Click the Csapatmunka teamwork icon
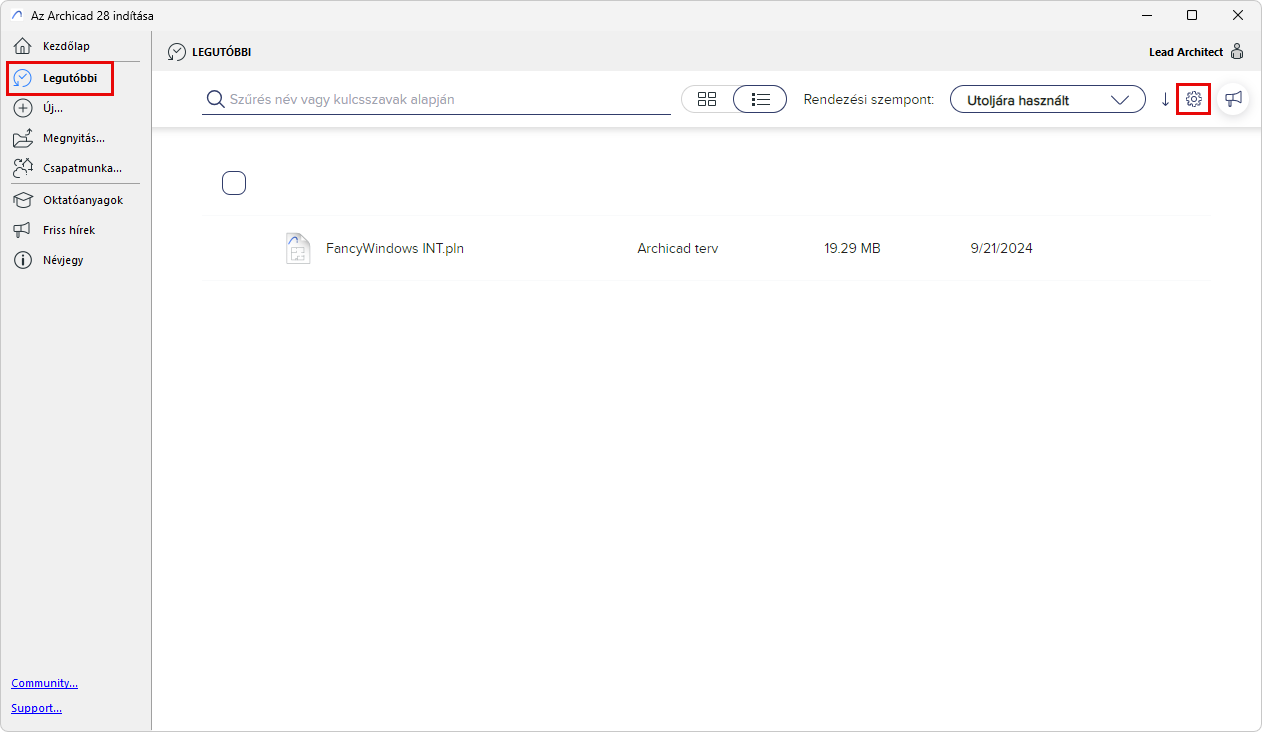Viewport: 1262px width, 732px height. (24, 168)
